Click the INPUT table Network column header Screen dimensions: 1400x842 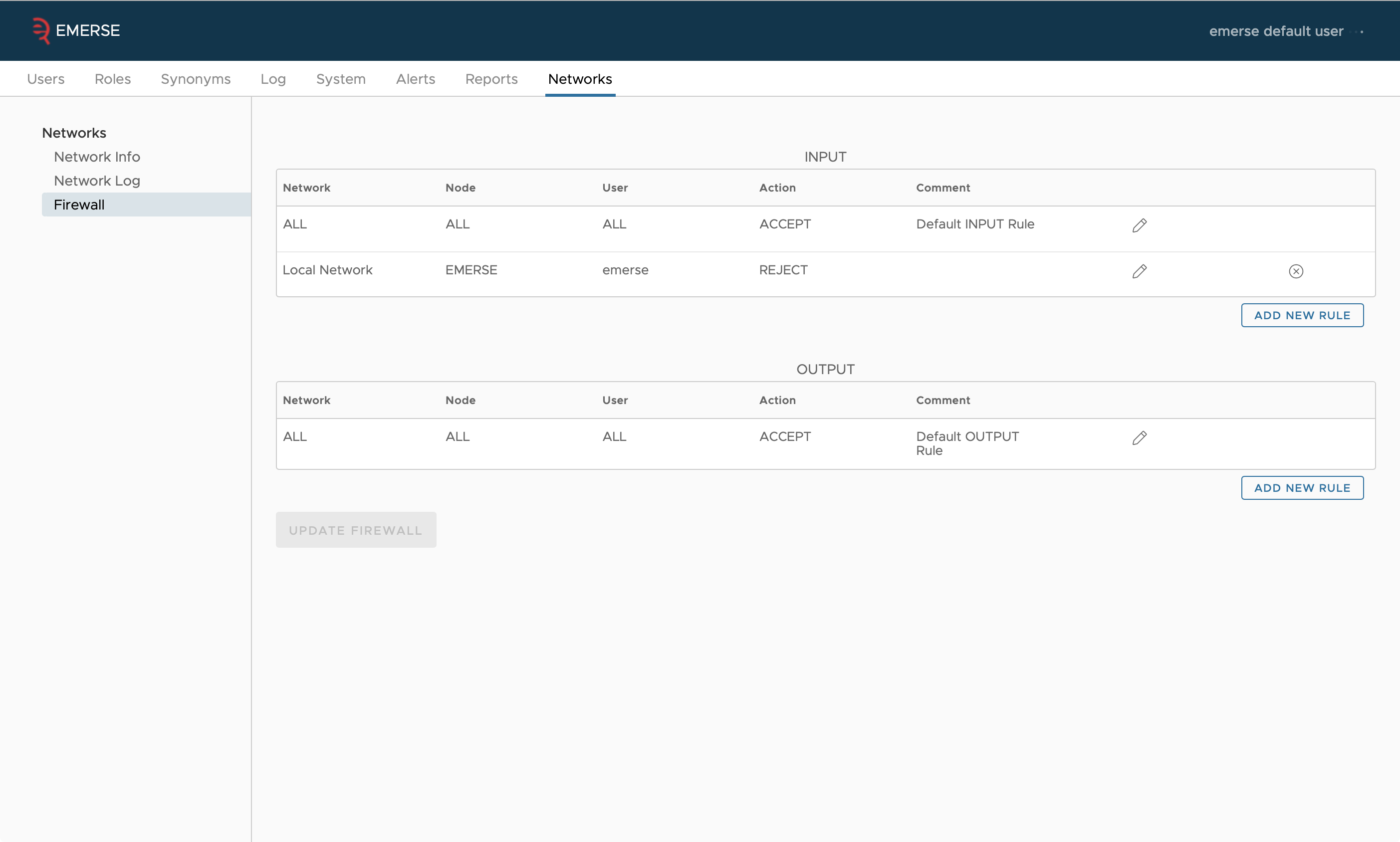coord(306,188)
